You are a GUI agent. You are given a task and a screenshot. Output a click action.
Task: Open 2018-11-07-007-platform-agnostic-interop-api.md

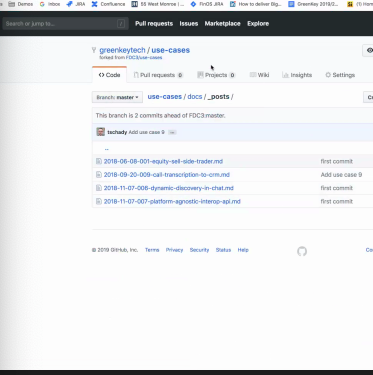[x=172, y=201]
